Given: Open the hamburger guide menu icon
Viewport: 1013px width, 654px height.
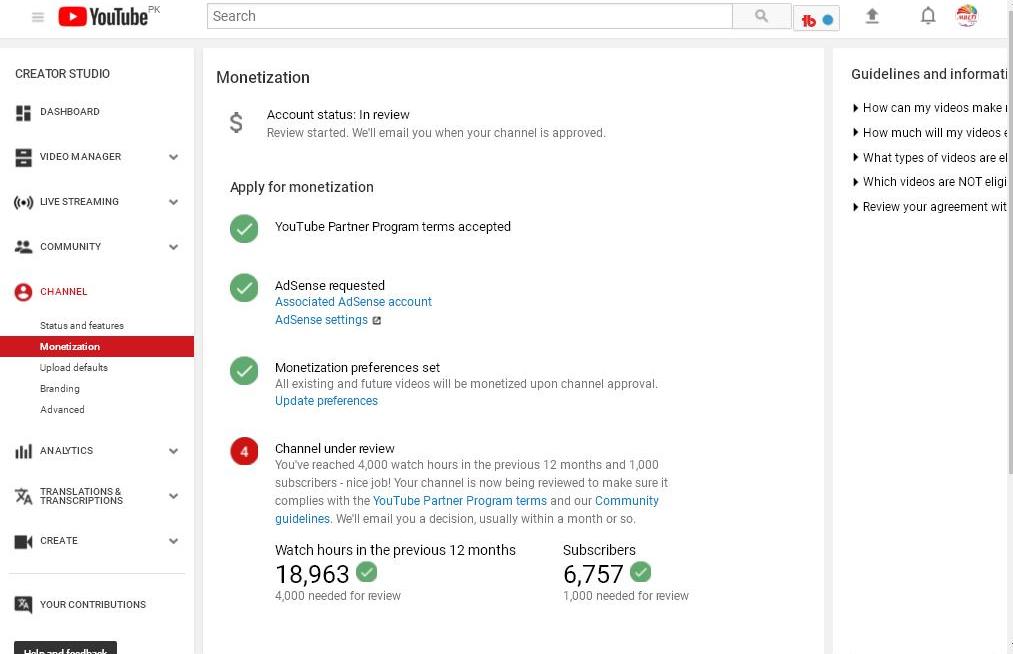Looking at the screenshot, I should coord(37,17).
